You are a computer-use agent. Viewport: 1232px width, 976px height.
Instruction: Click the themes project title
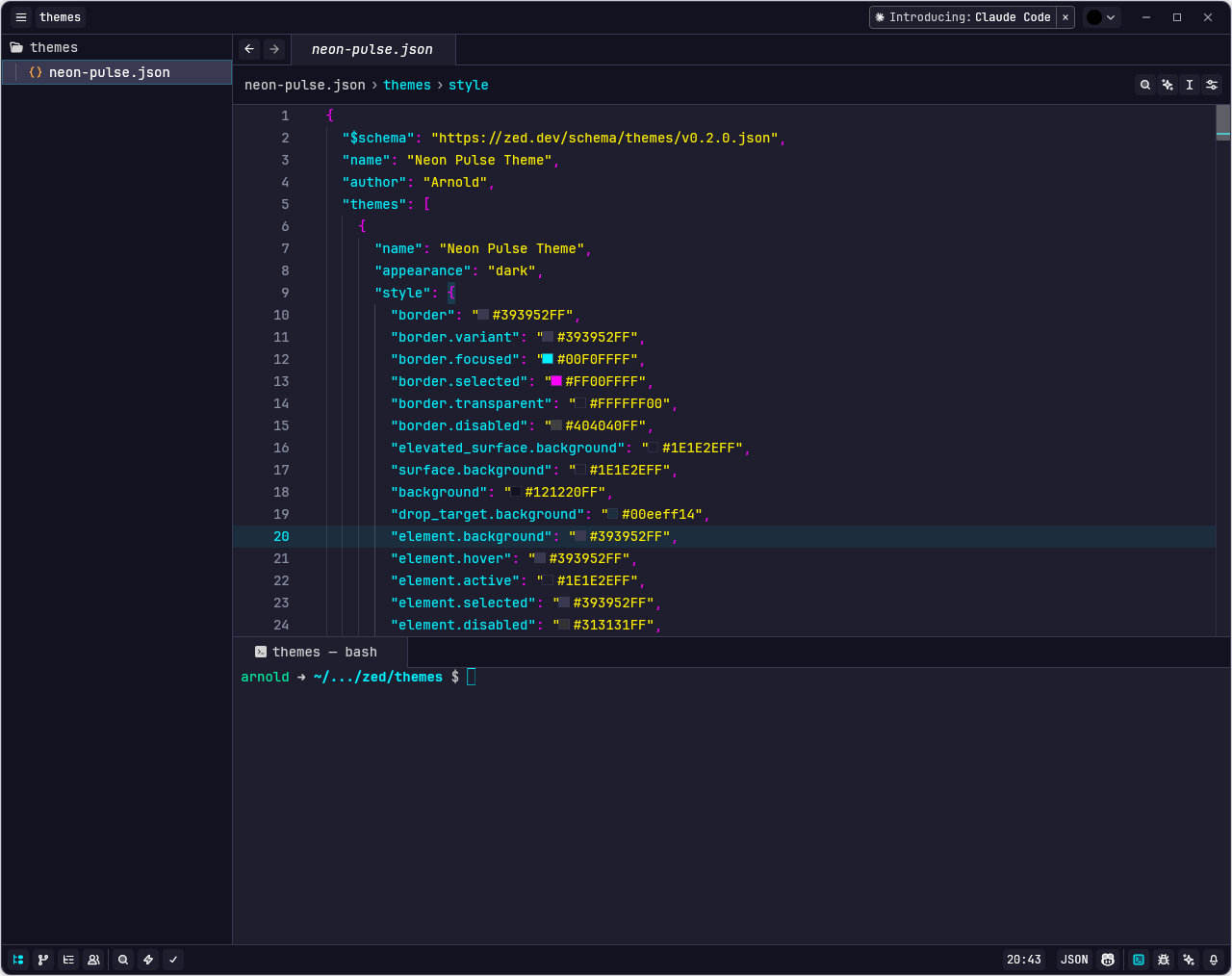point(60,17)
